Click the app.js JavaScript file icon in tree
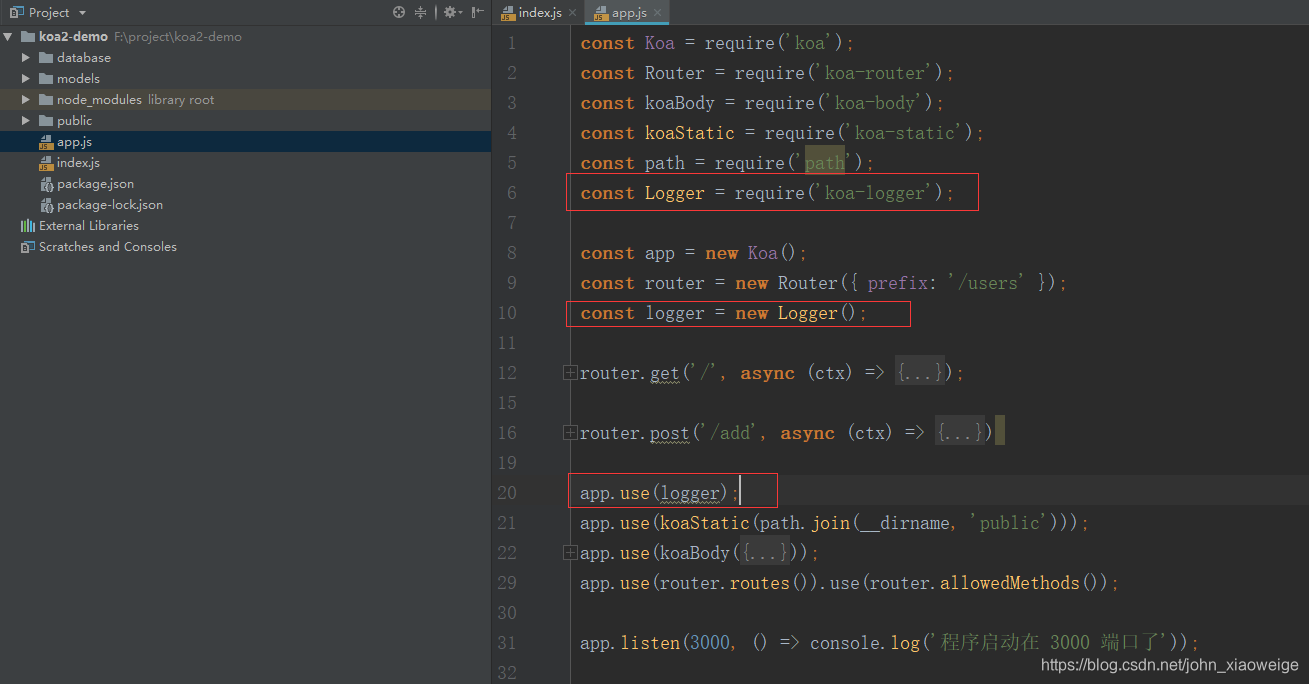This screenshot has height=684, width=1309. 46,142
